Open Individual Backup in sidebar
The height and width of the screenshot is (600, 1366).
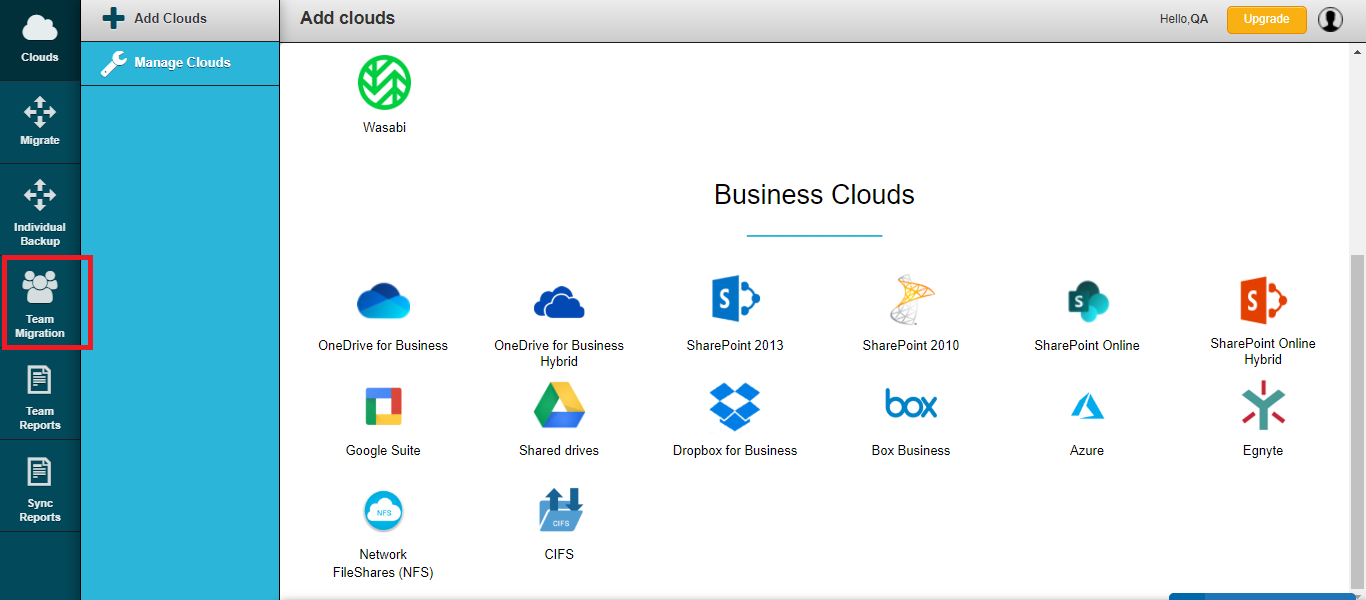click(x=40, y=211)
